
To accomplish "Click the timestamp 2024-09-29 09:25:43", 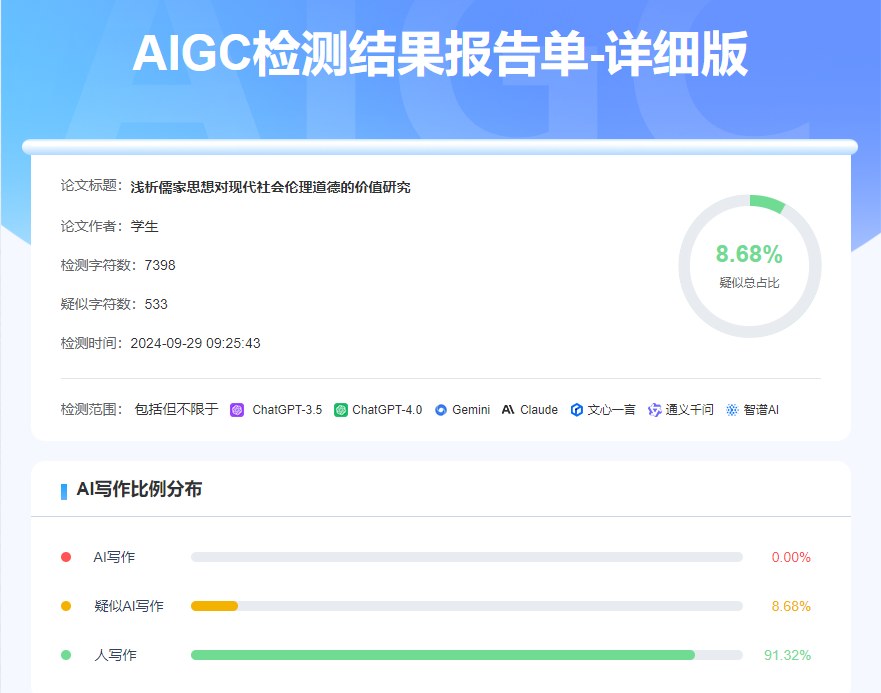I will tap(196, 343).
